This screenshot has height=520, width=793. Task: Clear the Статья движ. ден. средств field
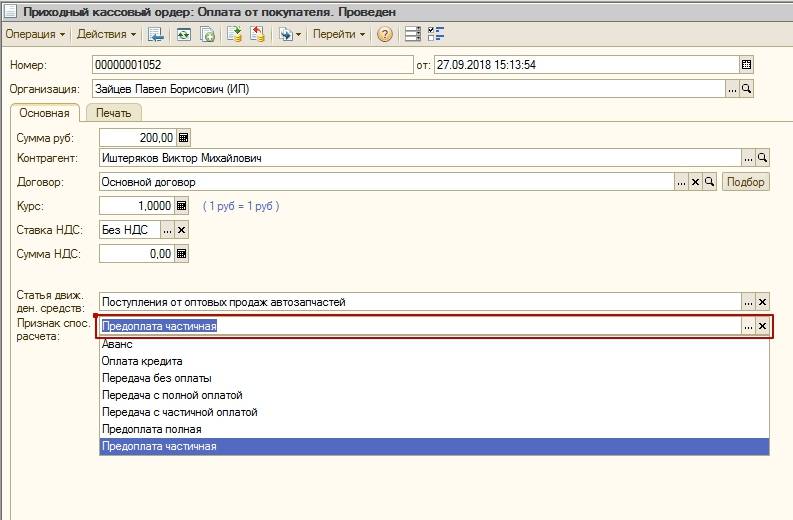click(x=762, y=302)
